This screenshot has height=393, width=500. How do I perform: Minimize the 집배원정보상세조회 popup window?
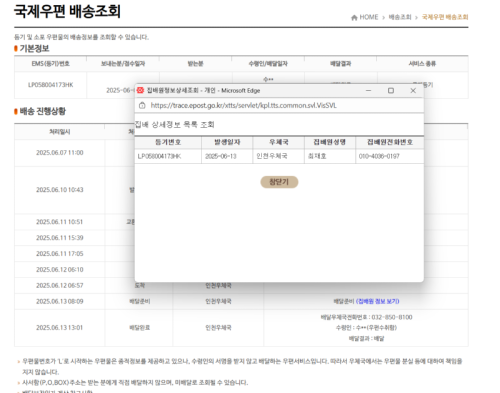(368, 91)
